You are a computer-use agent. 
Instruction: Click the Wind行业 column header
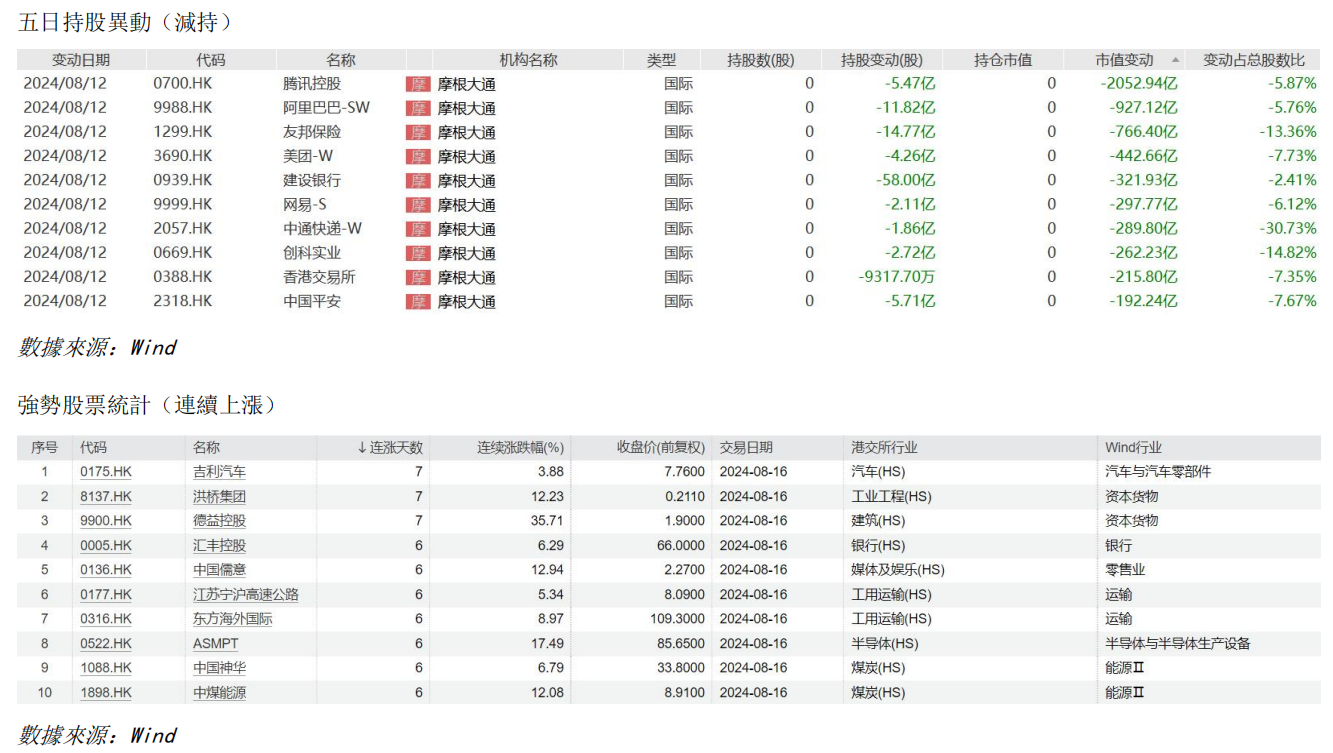1133,448
